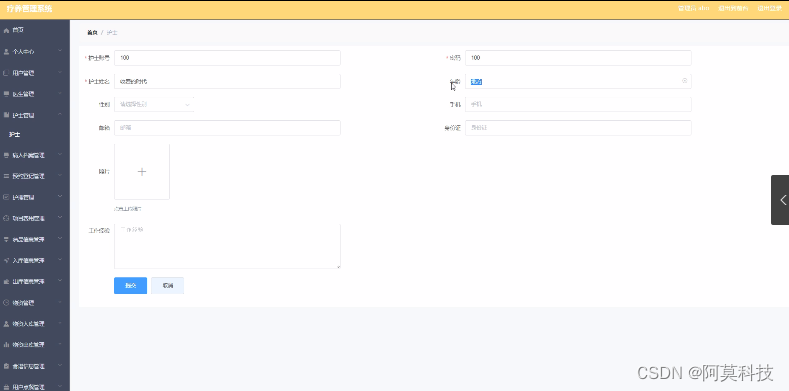Click the administrator name in the top bar
The height and width of the screenshot is (391, 789).
(x=694, y=9)
